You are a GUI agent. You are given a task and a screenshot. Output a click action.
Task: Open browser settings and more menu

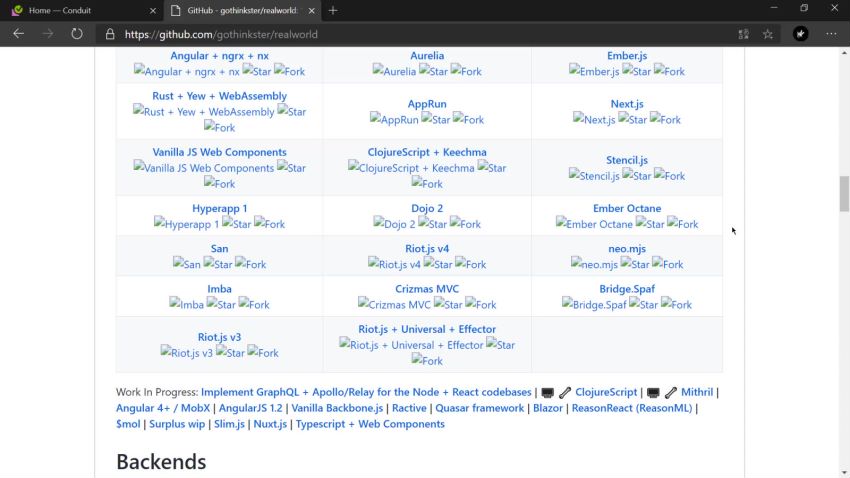(831, 34)
